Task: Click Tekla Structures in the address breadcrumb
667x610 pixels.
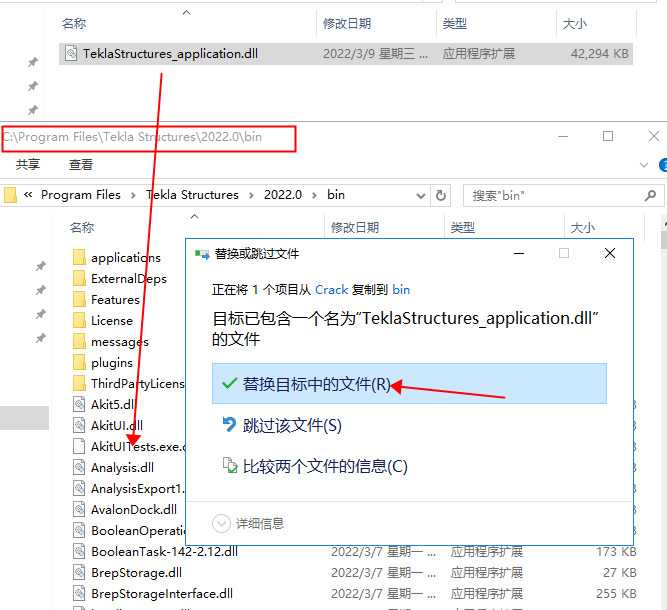Action: pos(192,195)
